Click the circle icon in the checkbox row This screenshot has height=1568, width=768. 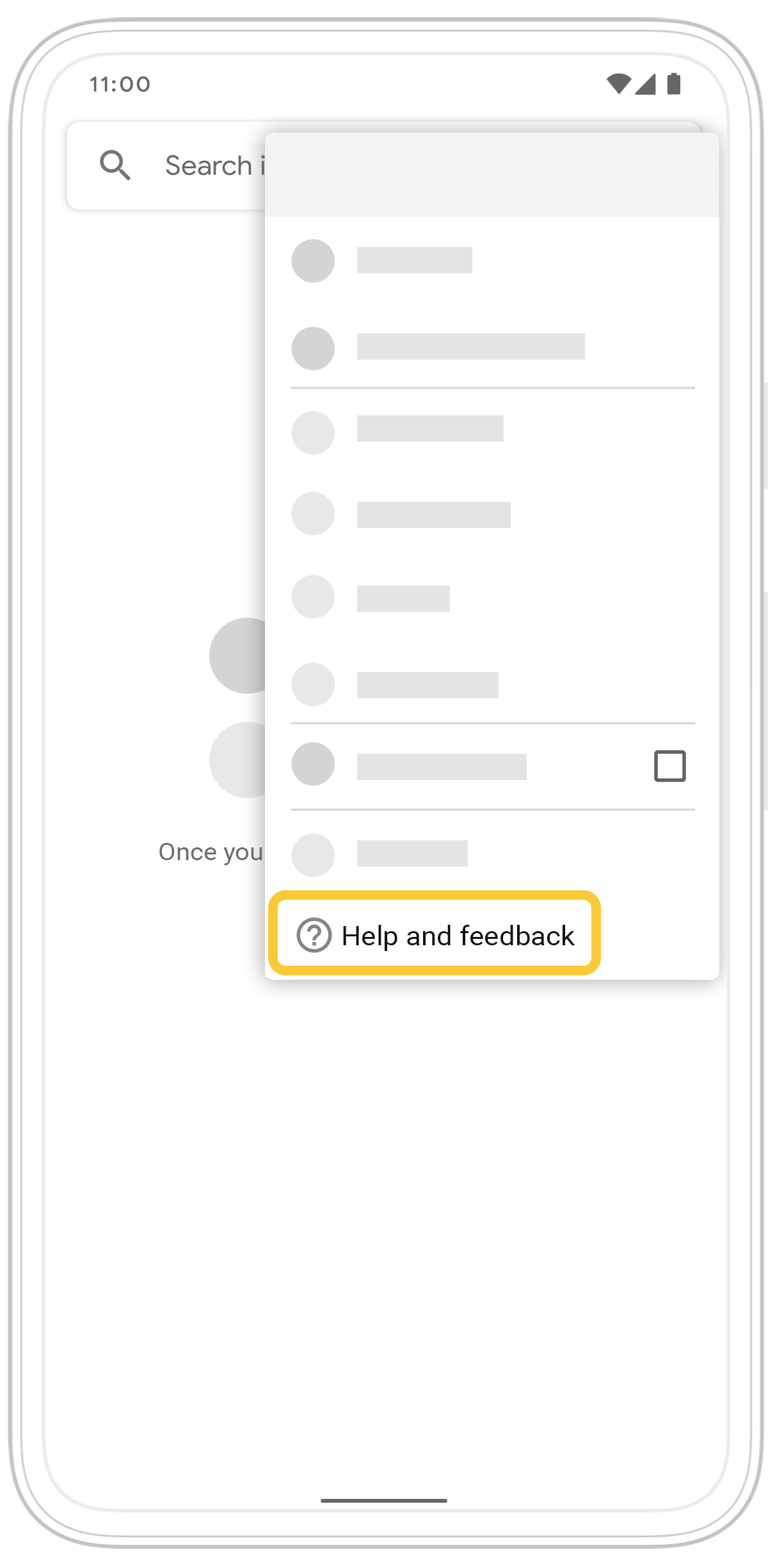(x=313, y=764)
